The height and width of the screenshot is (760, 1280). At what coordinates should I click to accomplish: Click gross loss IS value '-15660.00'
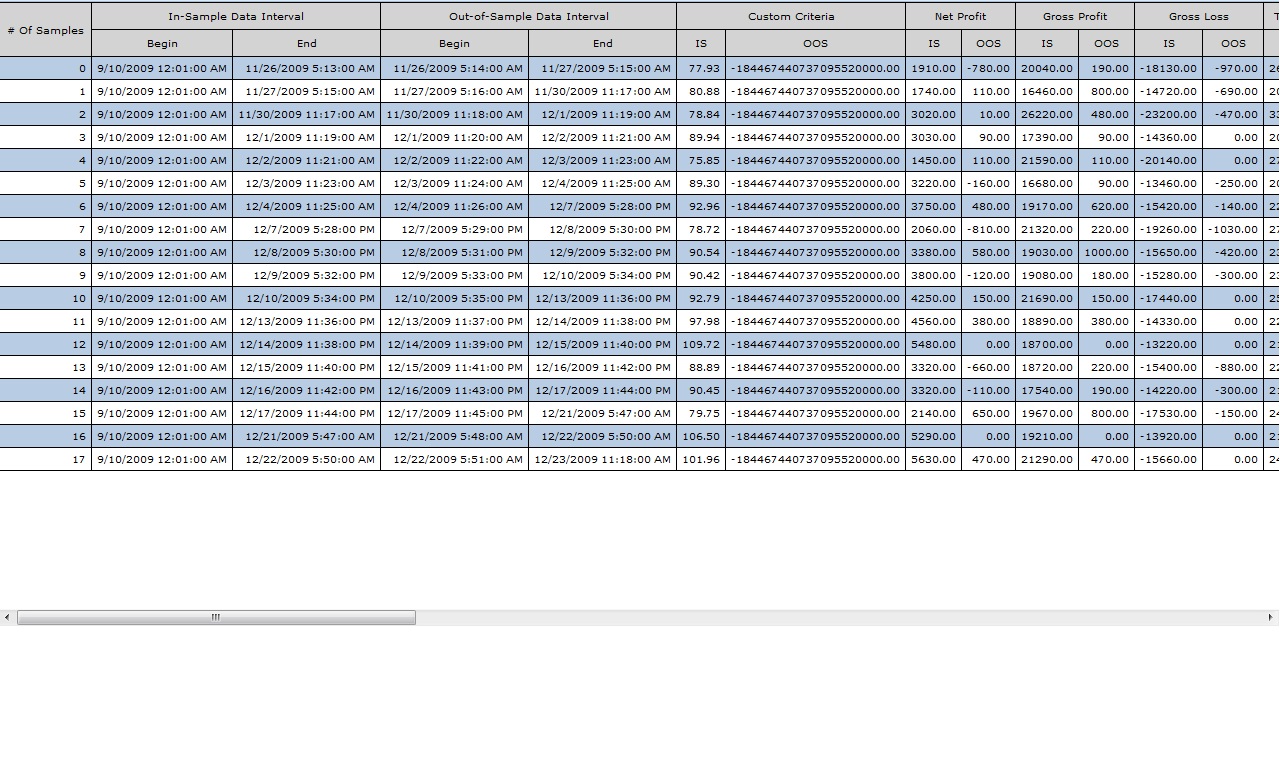coord(1168,459)
